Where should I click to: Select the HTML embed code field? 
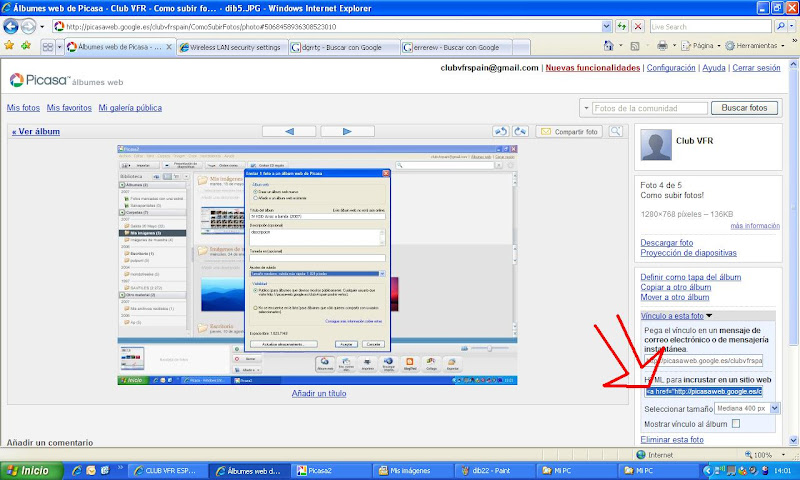[x=704, y=391]
